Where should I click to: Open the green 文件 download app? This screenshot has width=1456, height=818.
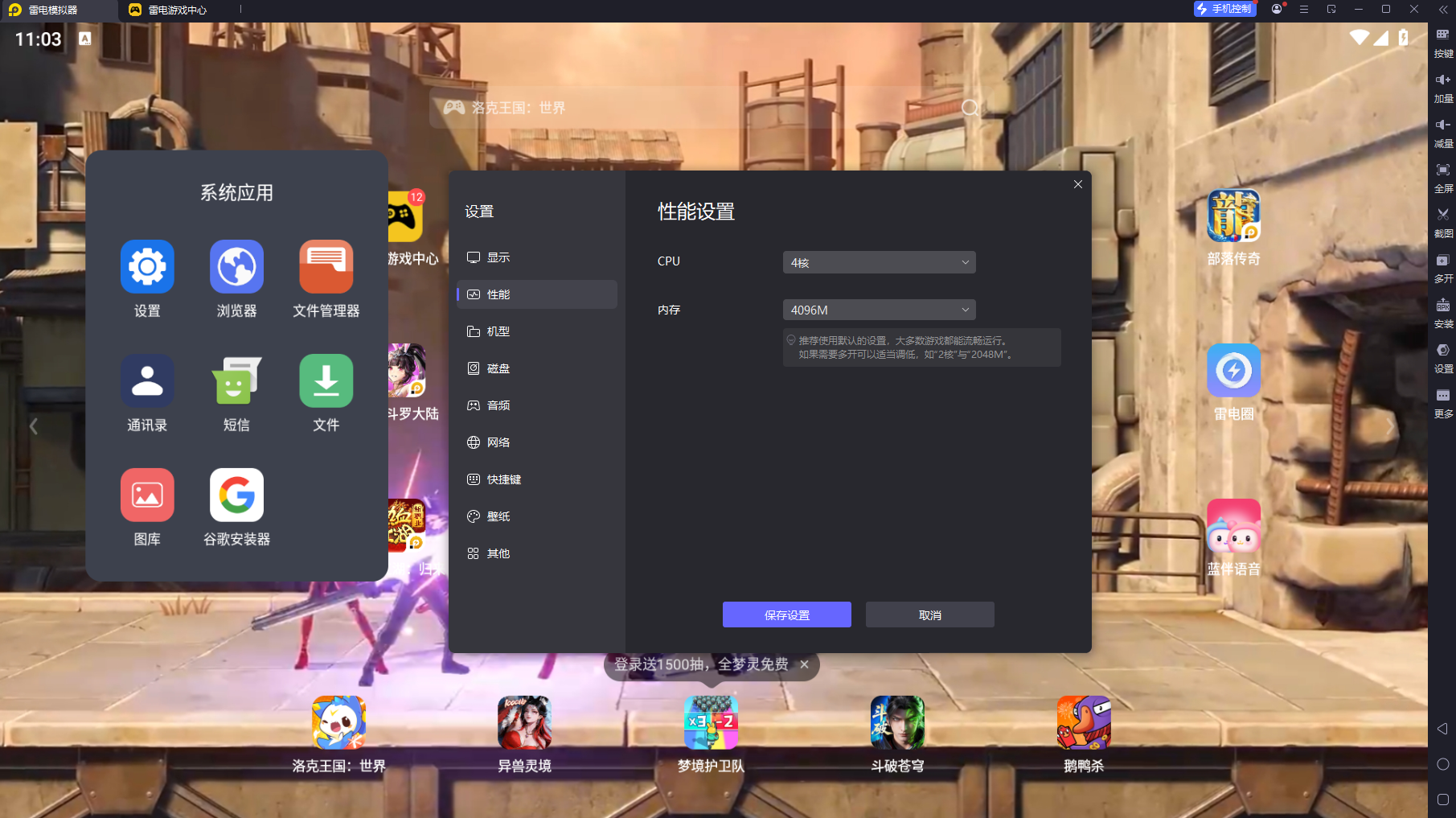coord(326,380)
